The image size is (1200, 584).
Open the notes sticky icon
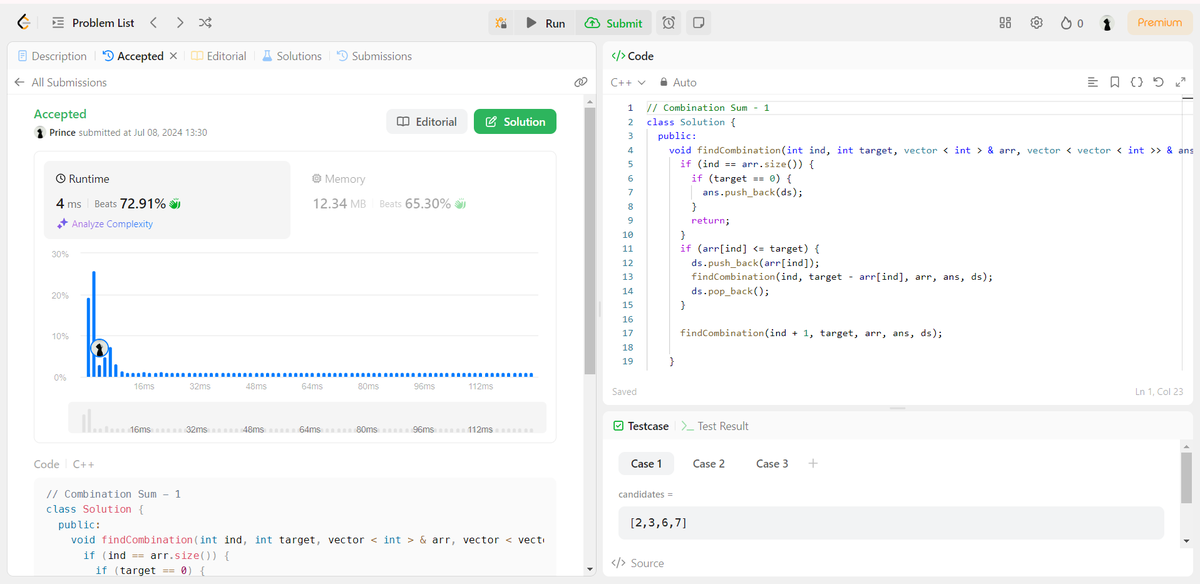(x=700, y=23)
